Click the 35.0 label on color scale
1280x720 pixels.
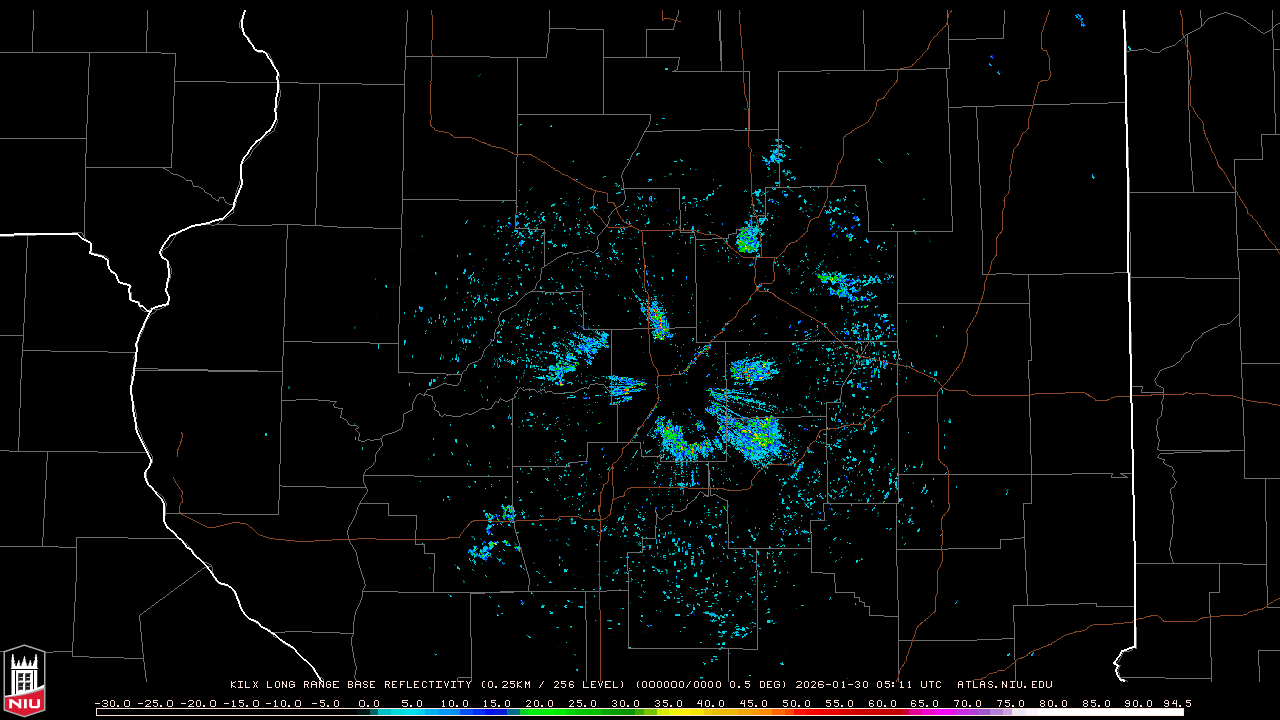[x=668, y=703]
